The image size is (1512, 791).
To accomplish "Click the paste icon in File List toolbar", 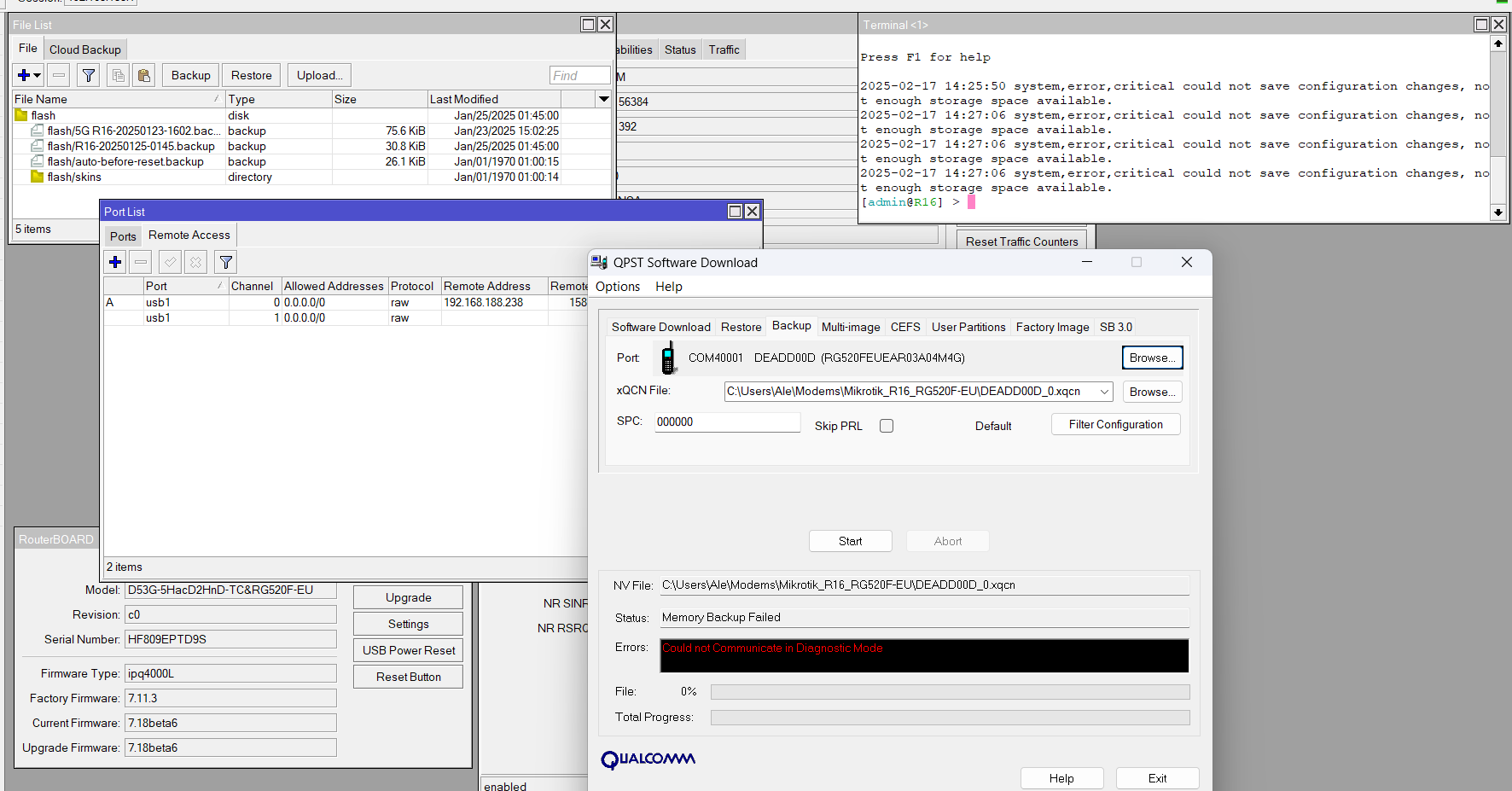I will pyautogui.click(x=143, y=75).
